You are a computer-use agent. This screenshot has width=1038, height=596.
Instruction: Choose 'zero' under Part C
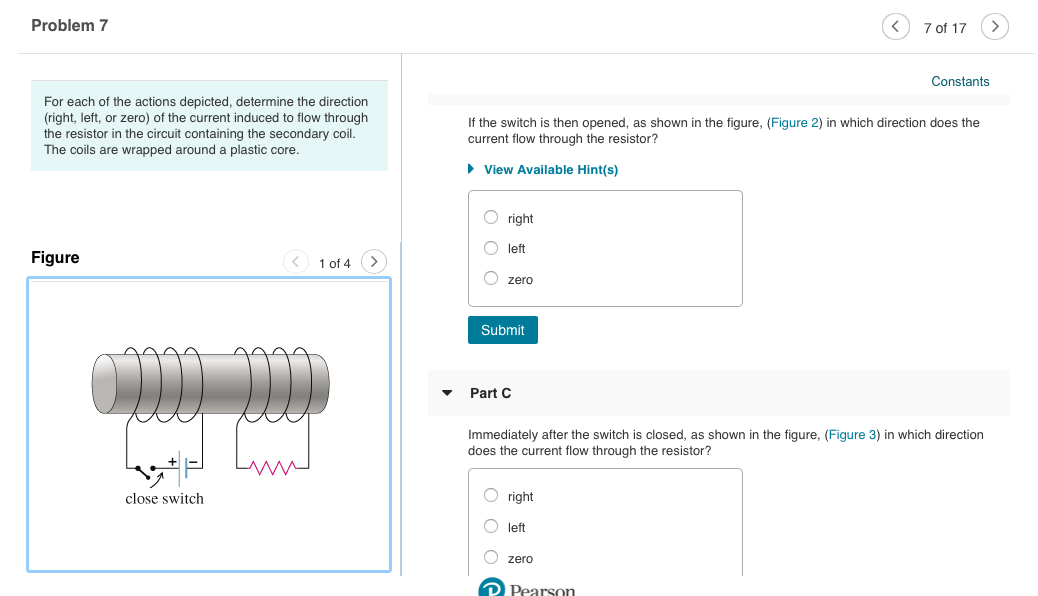pos(491,556)
